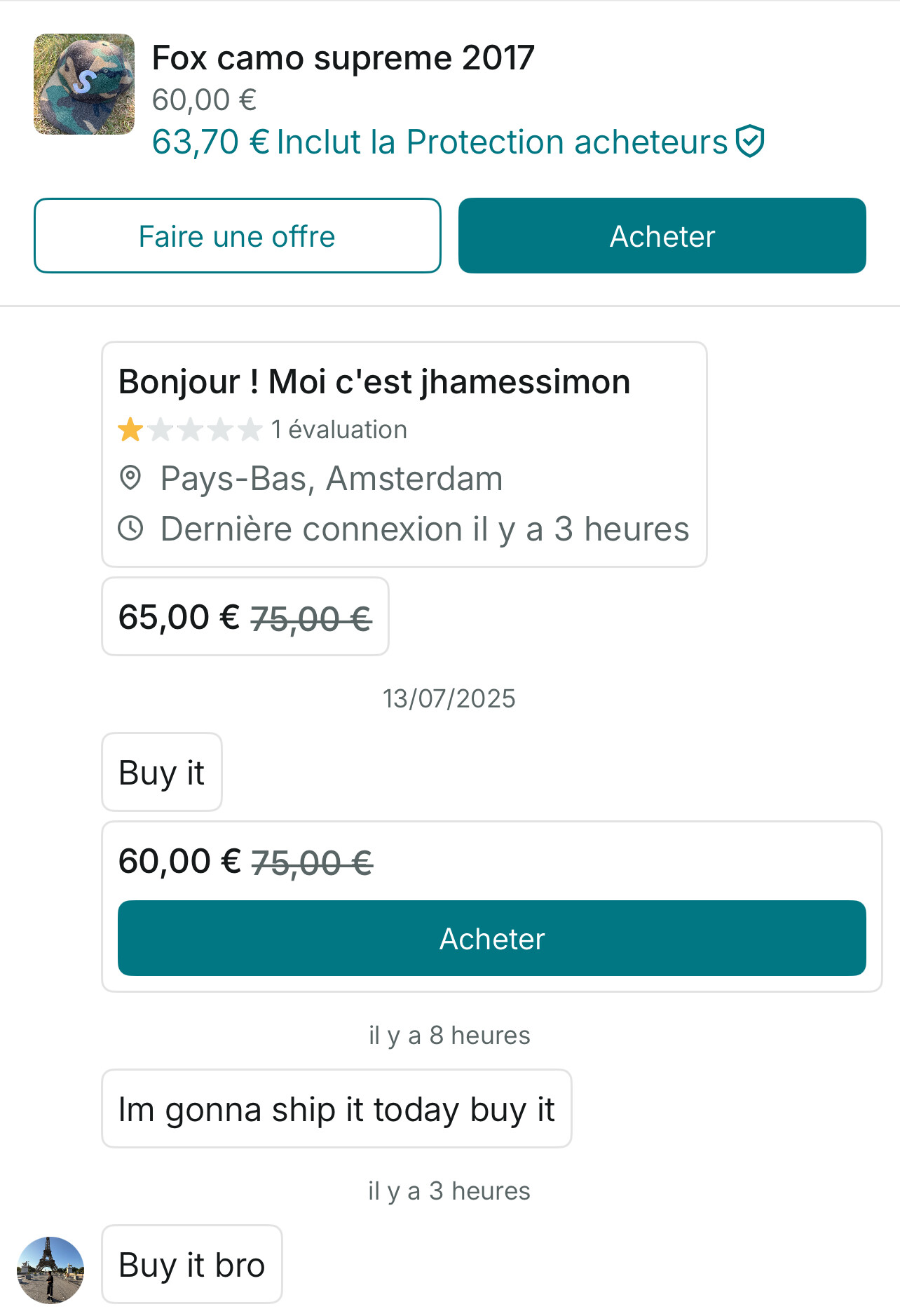
Task: Tap the Buy it bro message
Action: click(191, 1265)
